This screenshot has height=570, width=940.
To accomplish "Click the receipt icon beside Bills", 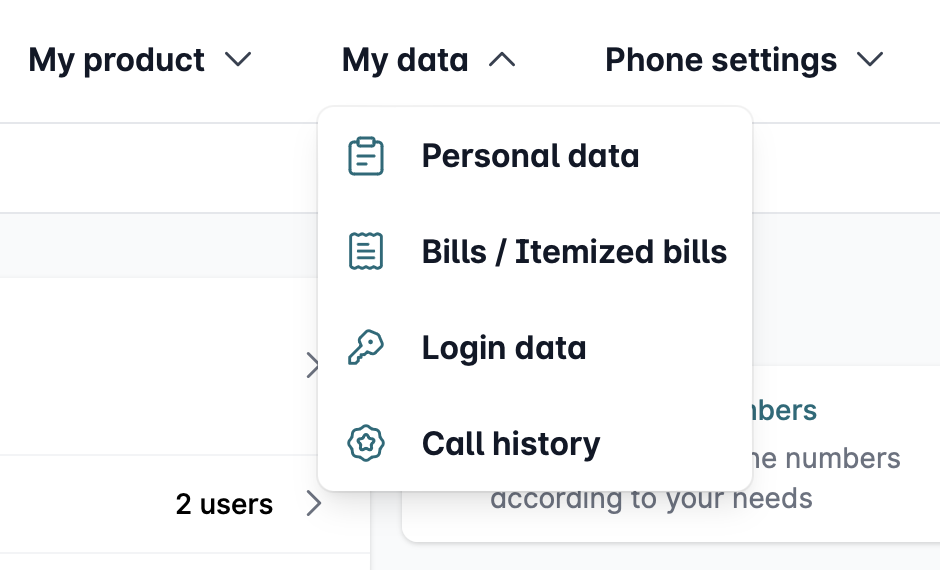I will click(x=365, y=252).
